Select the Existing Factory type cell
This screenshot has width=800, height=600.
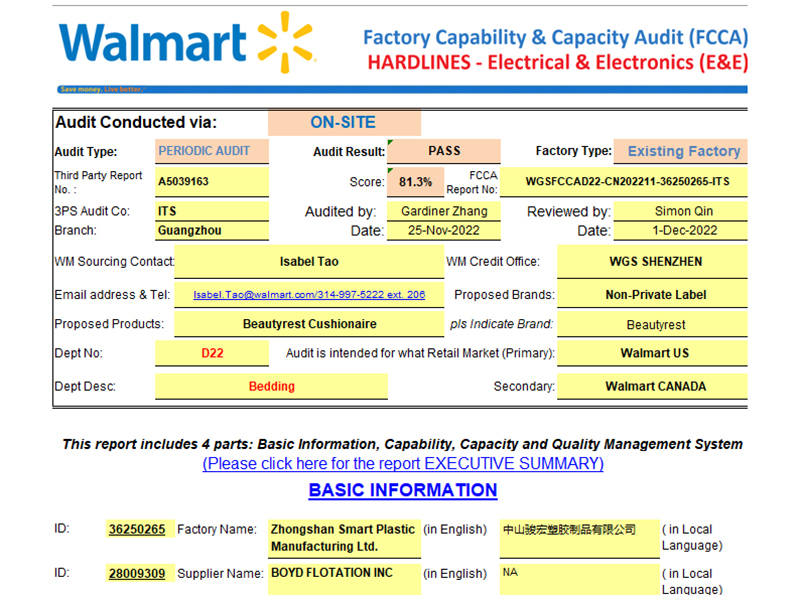coord(683,152)
